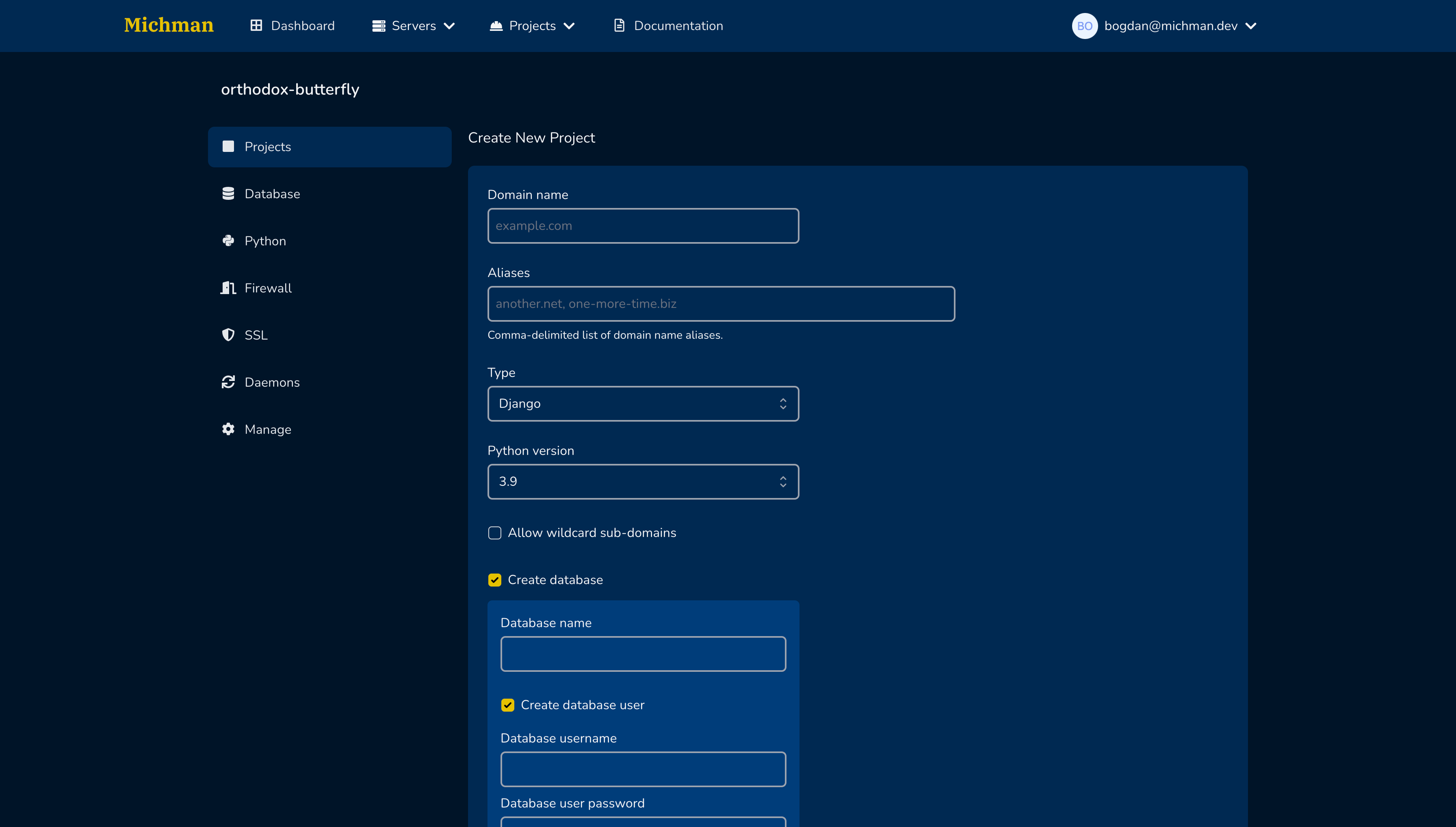Open the Python version dropdown showing 3.9
Viewport: 1456px width, 827px height.
point(643,482)
